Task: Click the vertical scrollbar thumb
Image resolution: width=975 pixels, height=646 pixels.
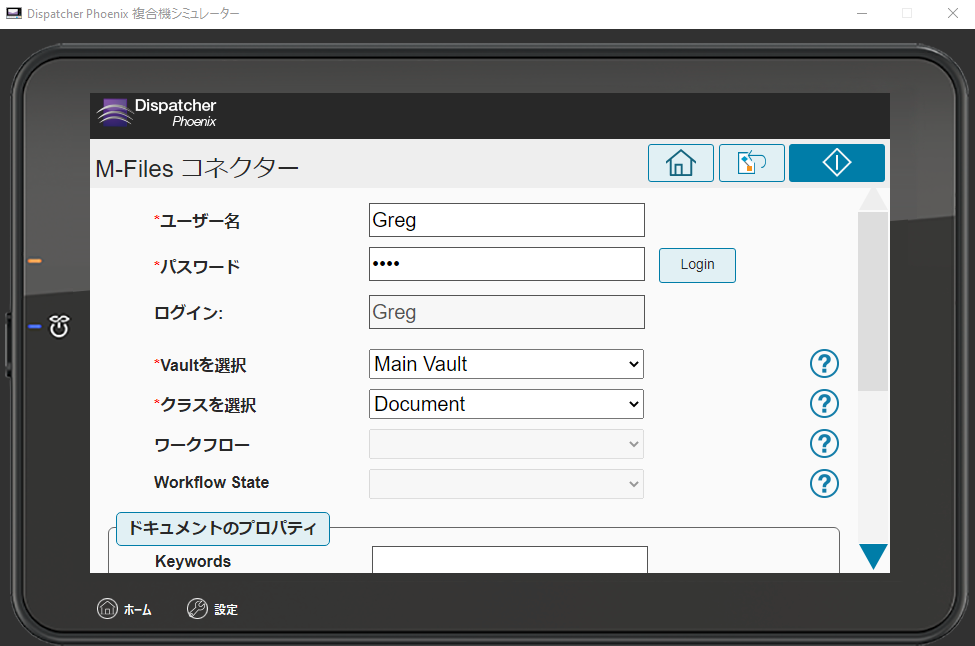Action: coord(873,302)
